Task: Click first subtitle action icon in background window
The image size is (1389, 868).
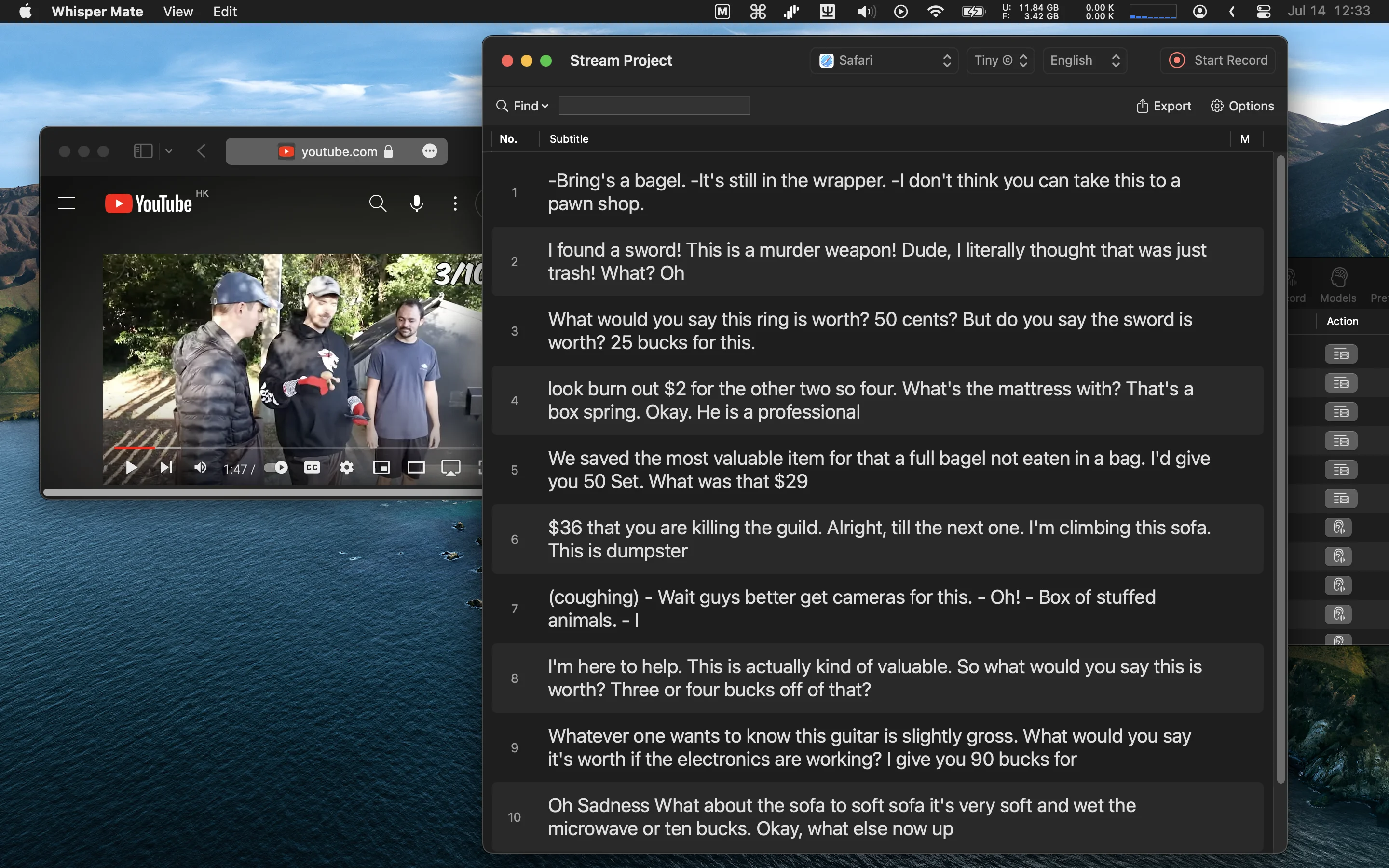Action: point(1341,353)
